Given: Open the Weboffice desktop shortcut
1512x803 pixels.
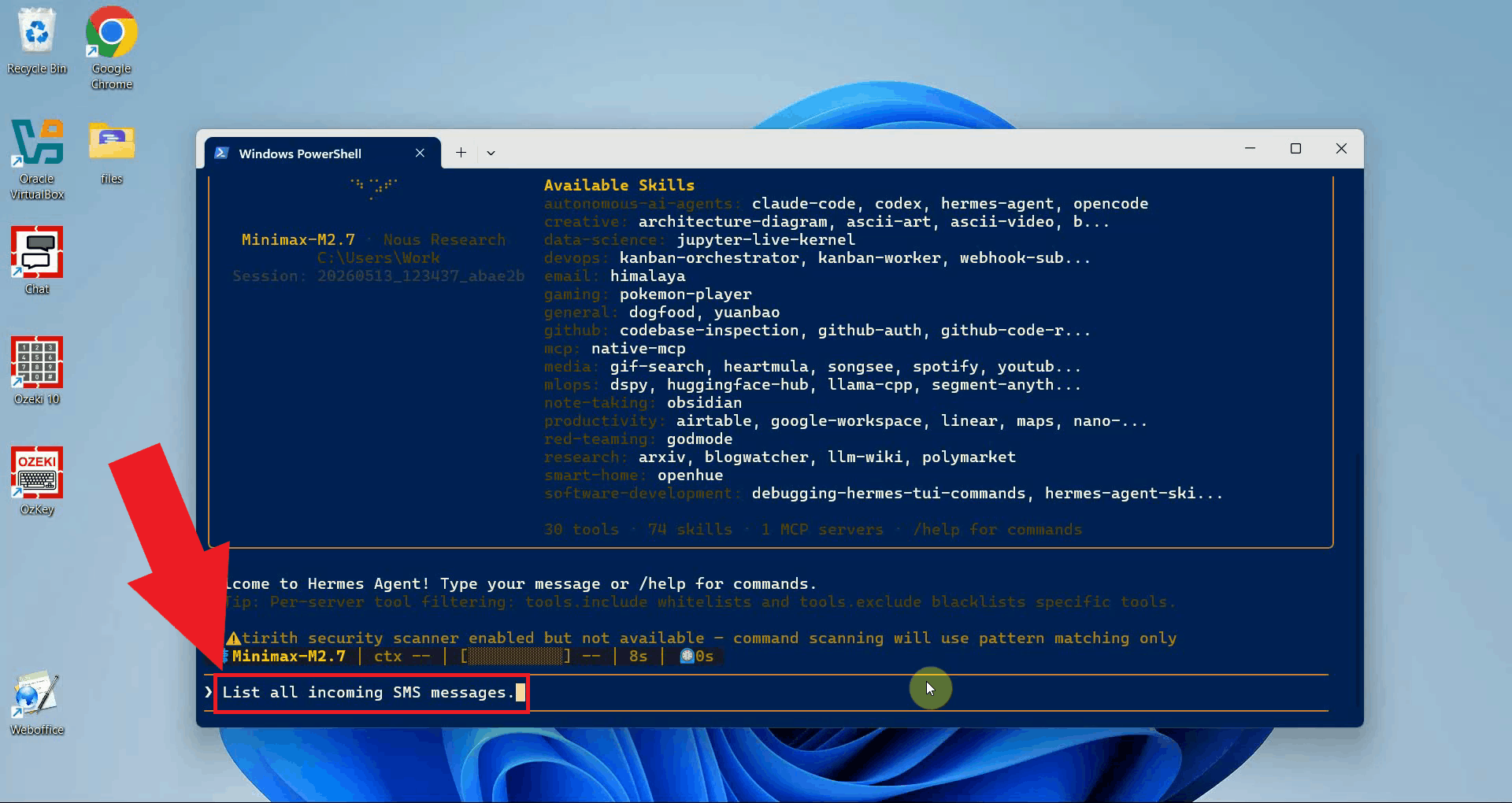Looking at the screenshot, I should [x=37, y=702].
